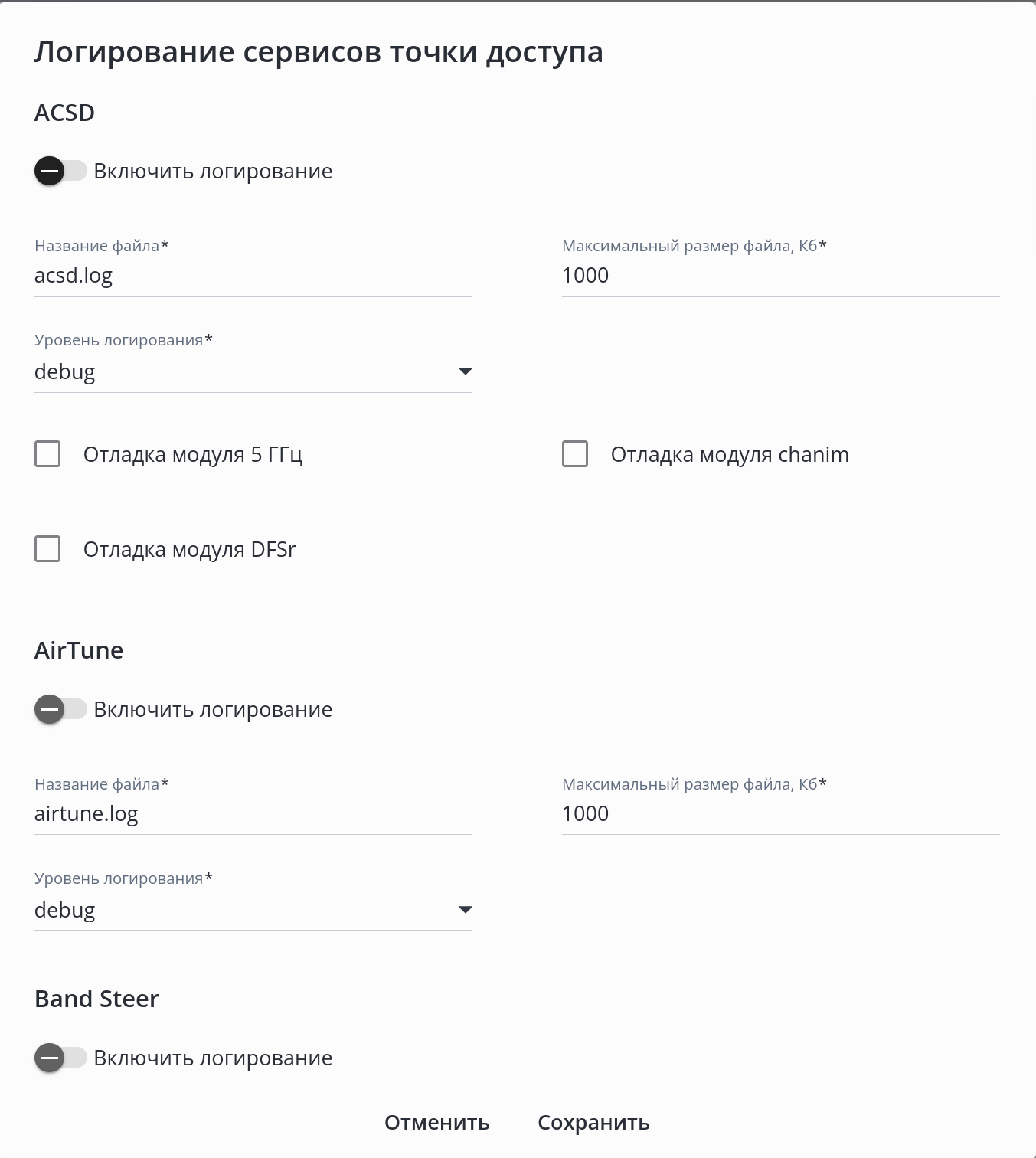Viewport: 1036px width, 1158px height.
Task: Click the AirTune maximum file size field
Action: 780,814
